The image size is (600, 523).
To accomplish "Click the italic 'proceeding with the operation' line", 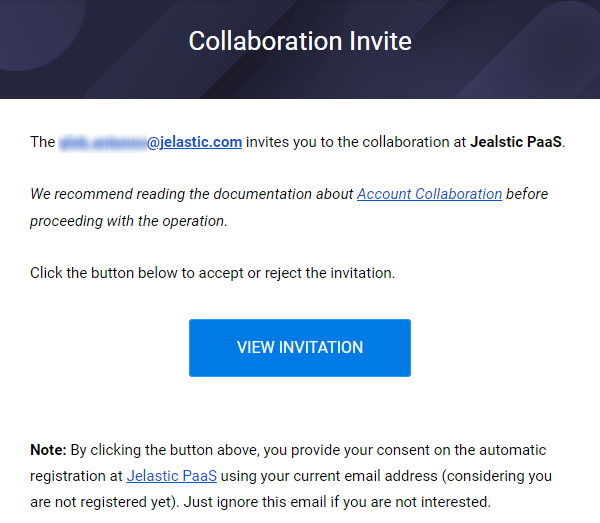I will click(129, 221).
